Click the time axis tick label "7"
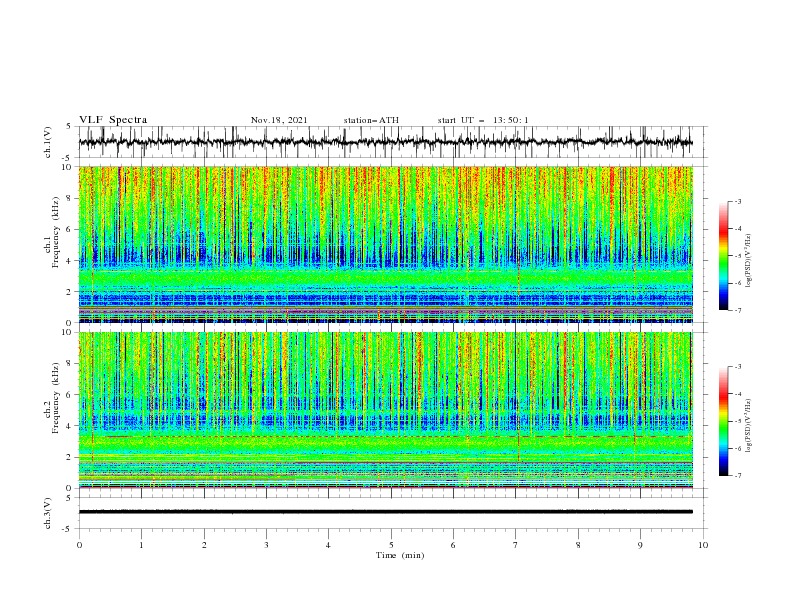This screenshot has width=792, height=612. [x=516, y=545]
